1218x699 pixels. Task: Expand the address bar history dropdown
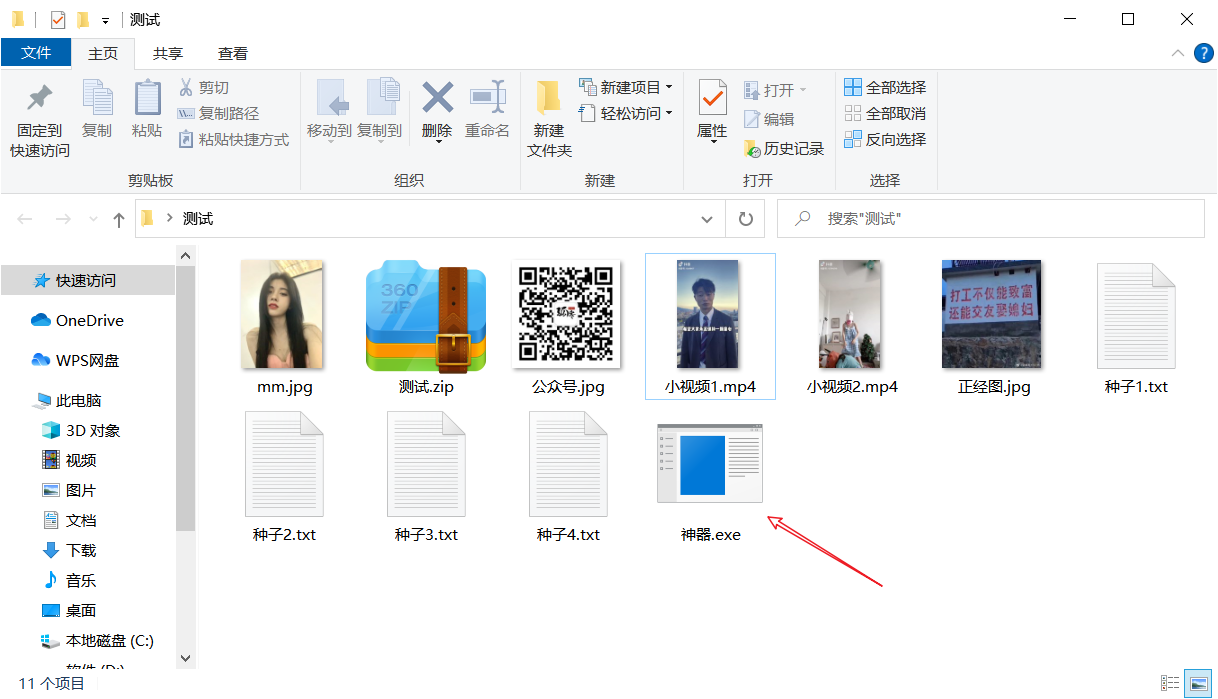[x=707, y=219]
